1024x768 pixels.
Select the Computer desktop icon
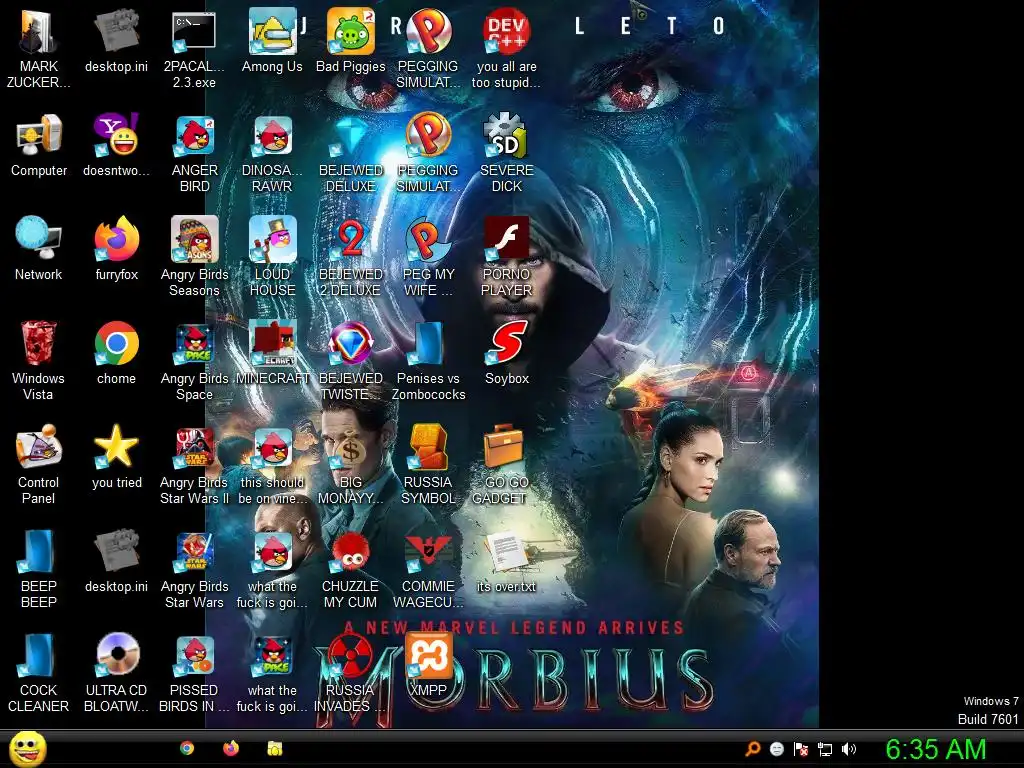click(x=39, y=144)
